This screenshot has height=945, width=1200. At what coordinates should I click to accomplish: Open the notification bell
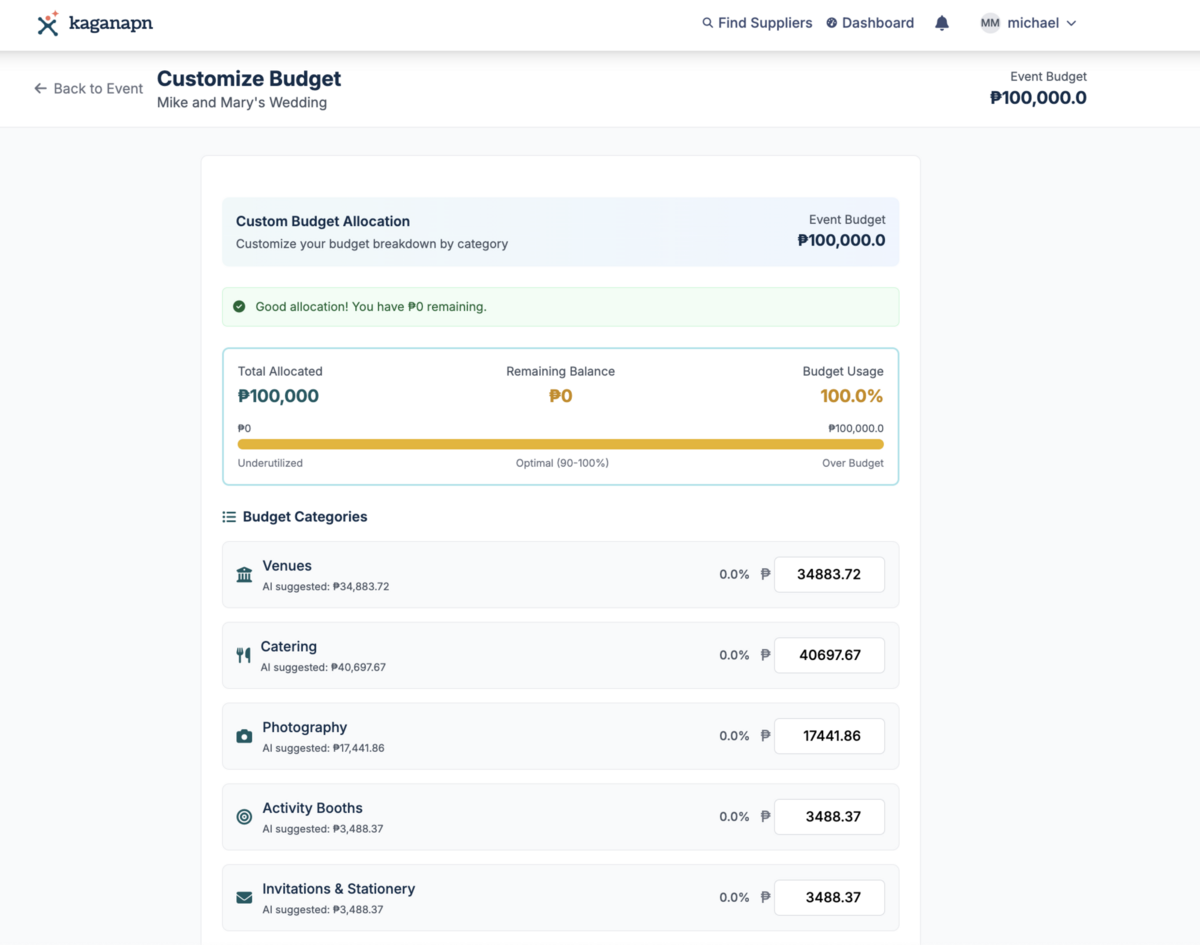(941, 22)
